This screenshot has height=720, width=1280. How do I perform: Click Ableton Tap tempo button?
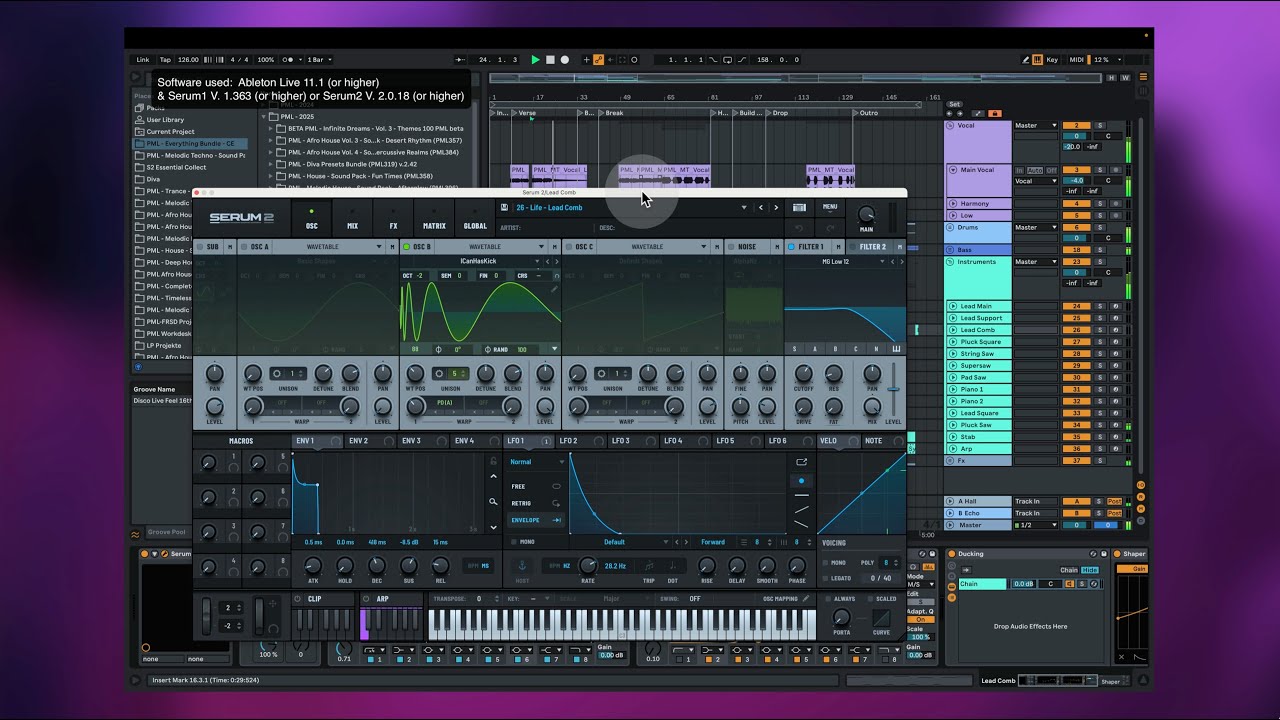[x=166, y=60]
